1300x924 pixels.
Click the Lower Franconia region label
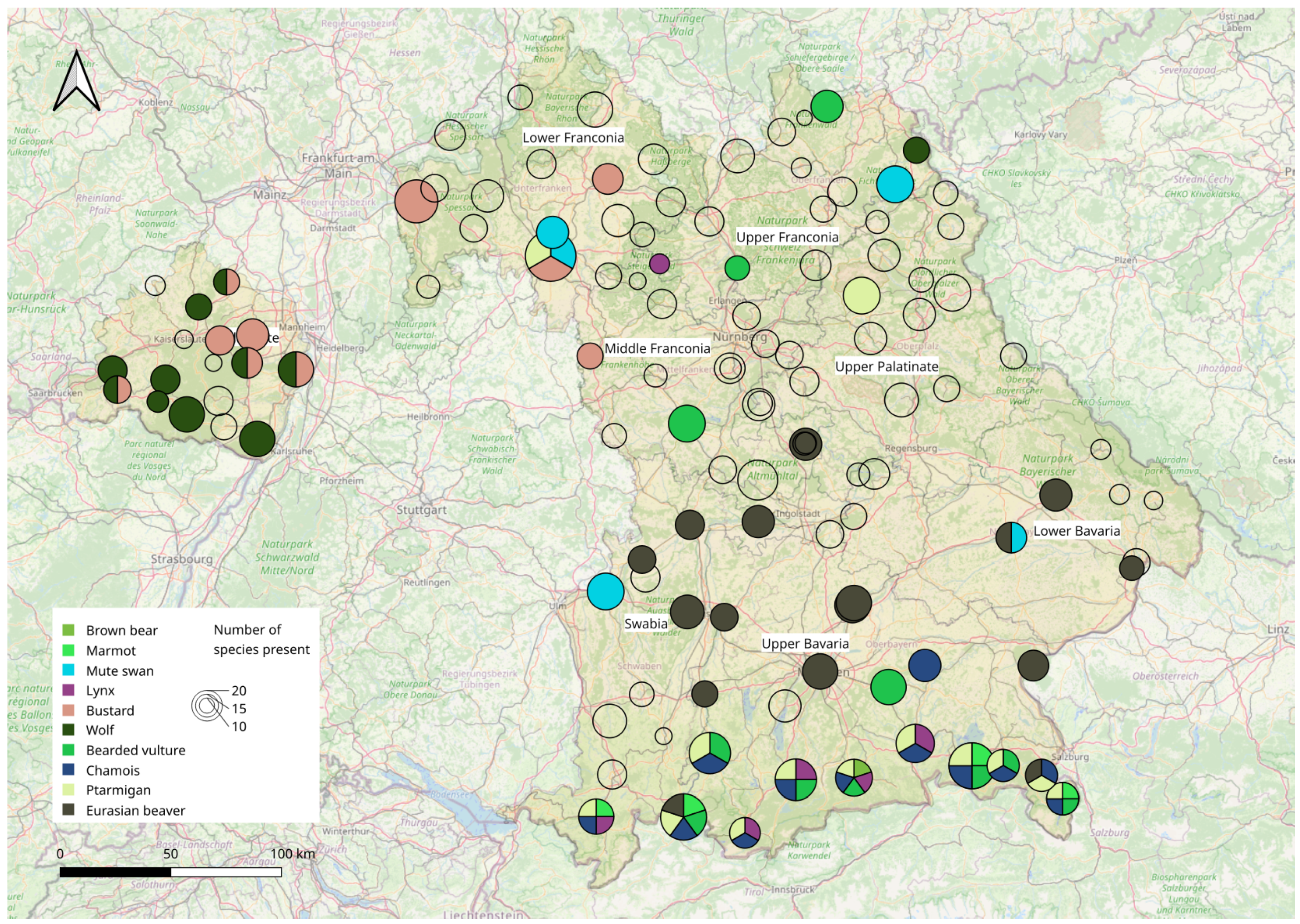pos(573,138)
